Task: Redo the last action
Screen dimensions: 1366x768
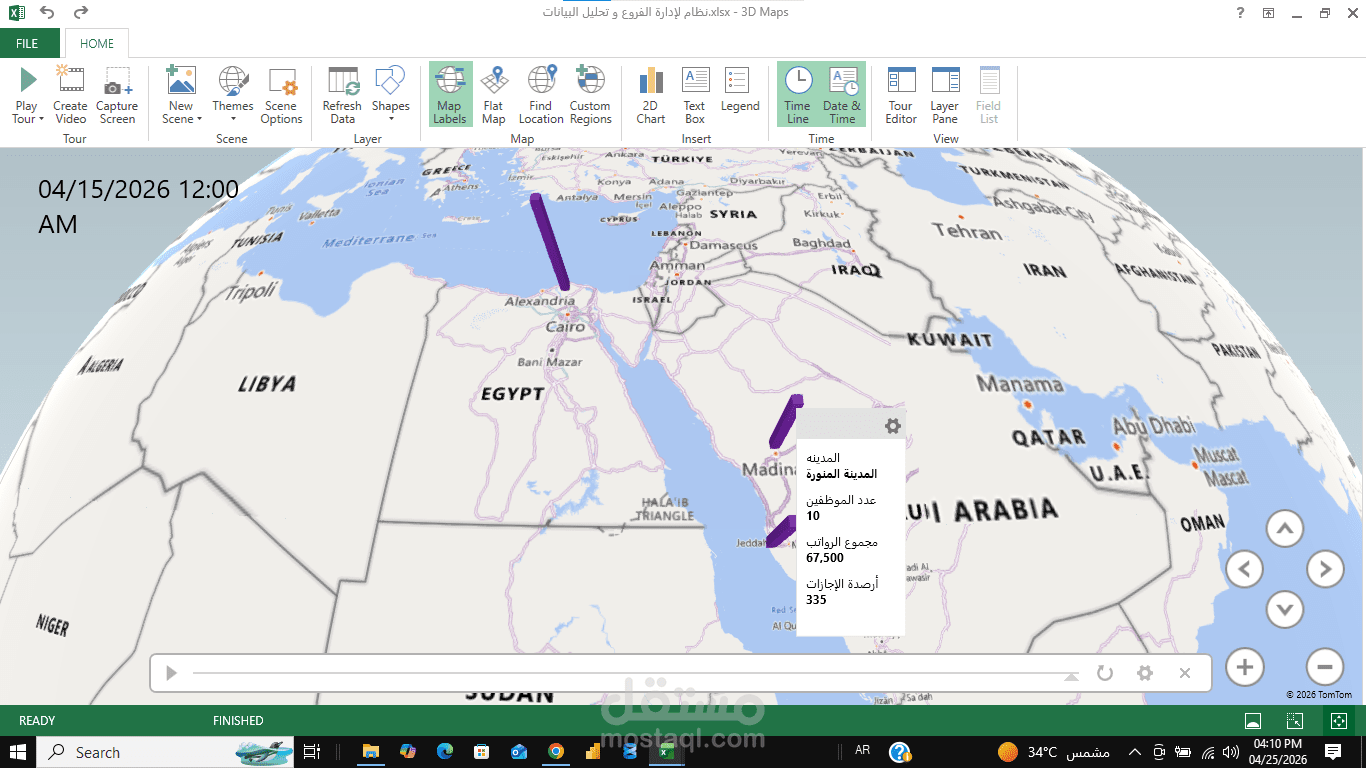Action: pyautogui.click(x=81, y=13)
